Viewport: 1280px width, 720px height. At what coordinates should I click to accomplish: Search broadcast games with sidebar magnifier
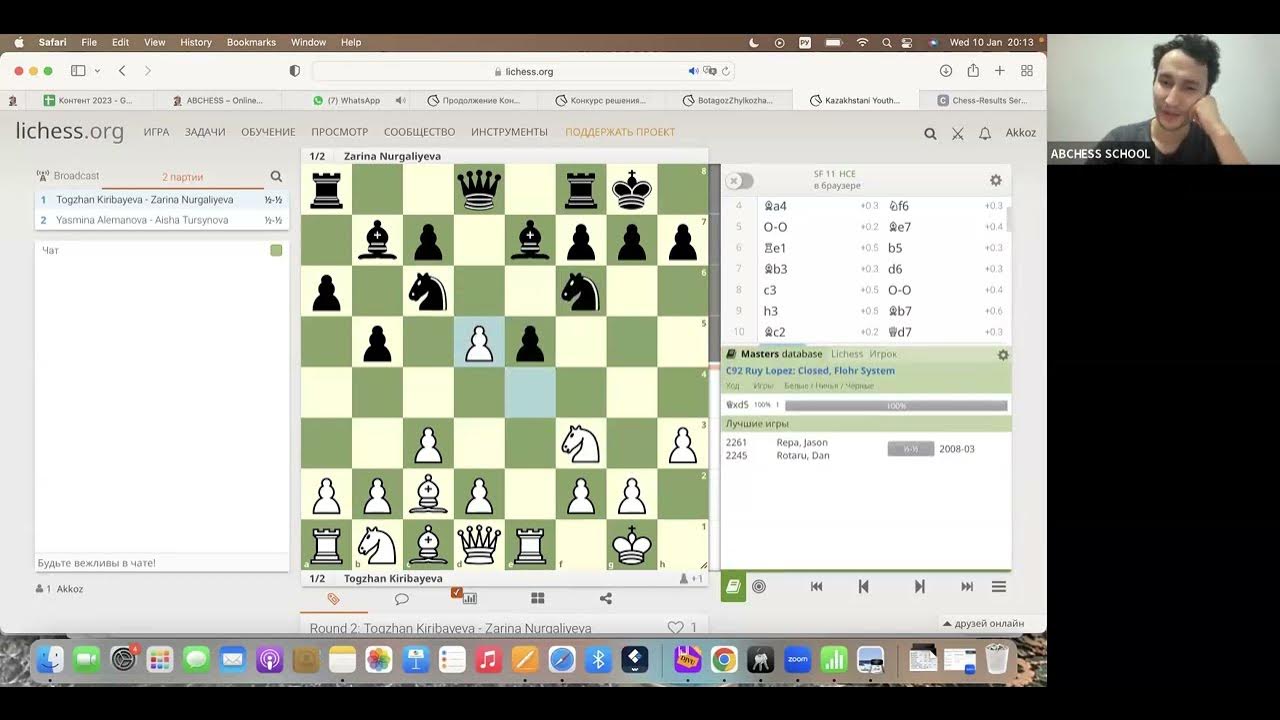pos(276,176)
